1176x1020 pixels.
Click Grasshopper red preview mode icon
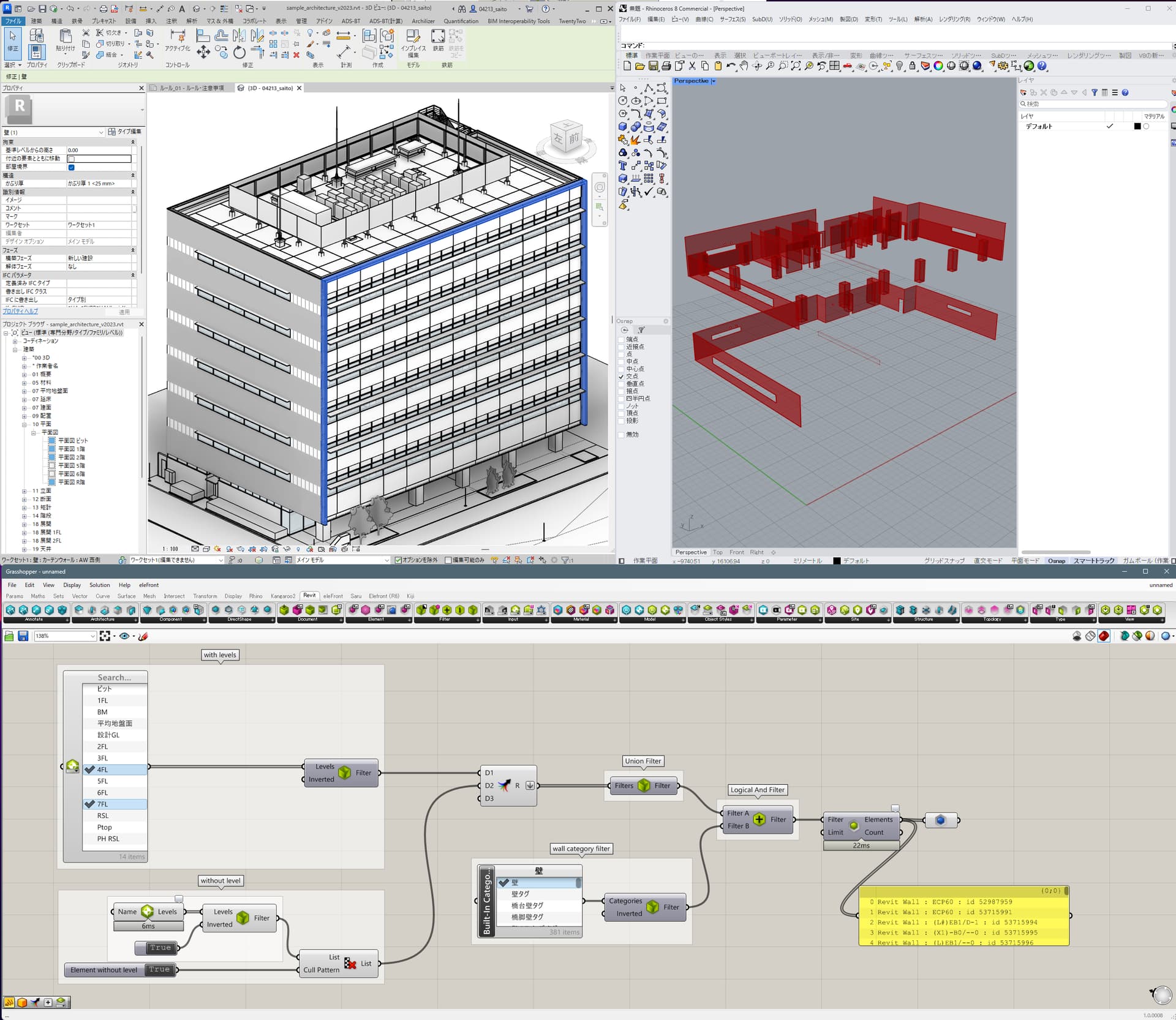(x=1104, y=636)
